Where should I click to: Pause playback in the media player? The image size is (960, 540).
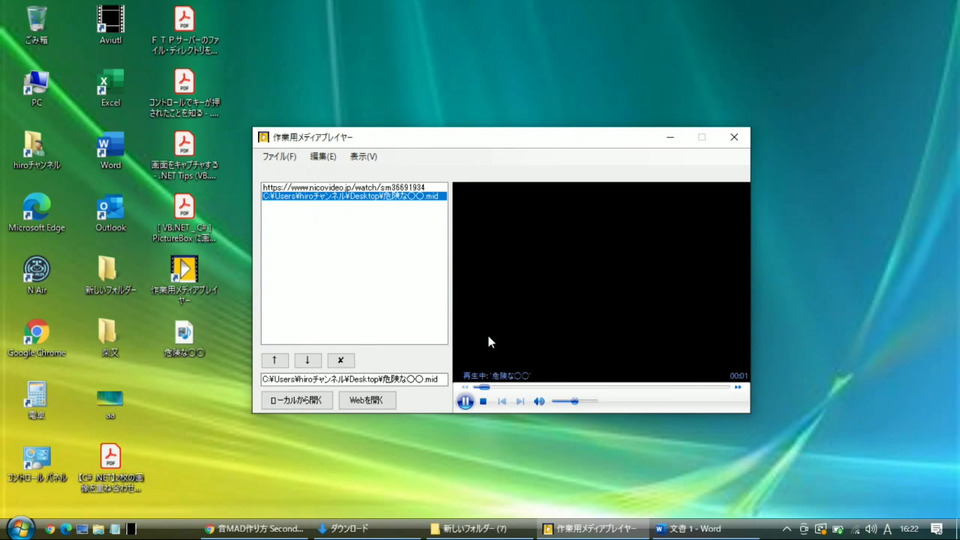point(465,401)
